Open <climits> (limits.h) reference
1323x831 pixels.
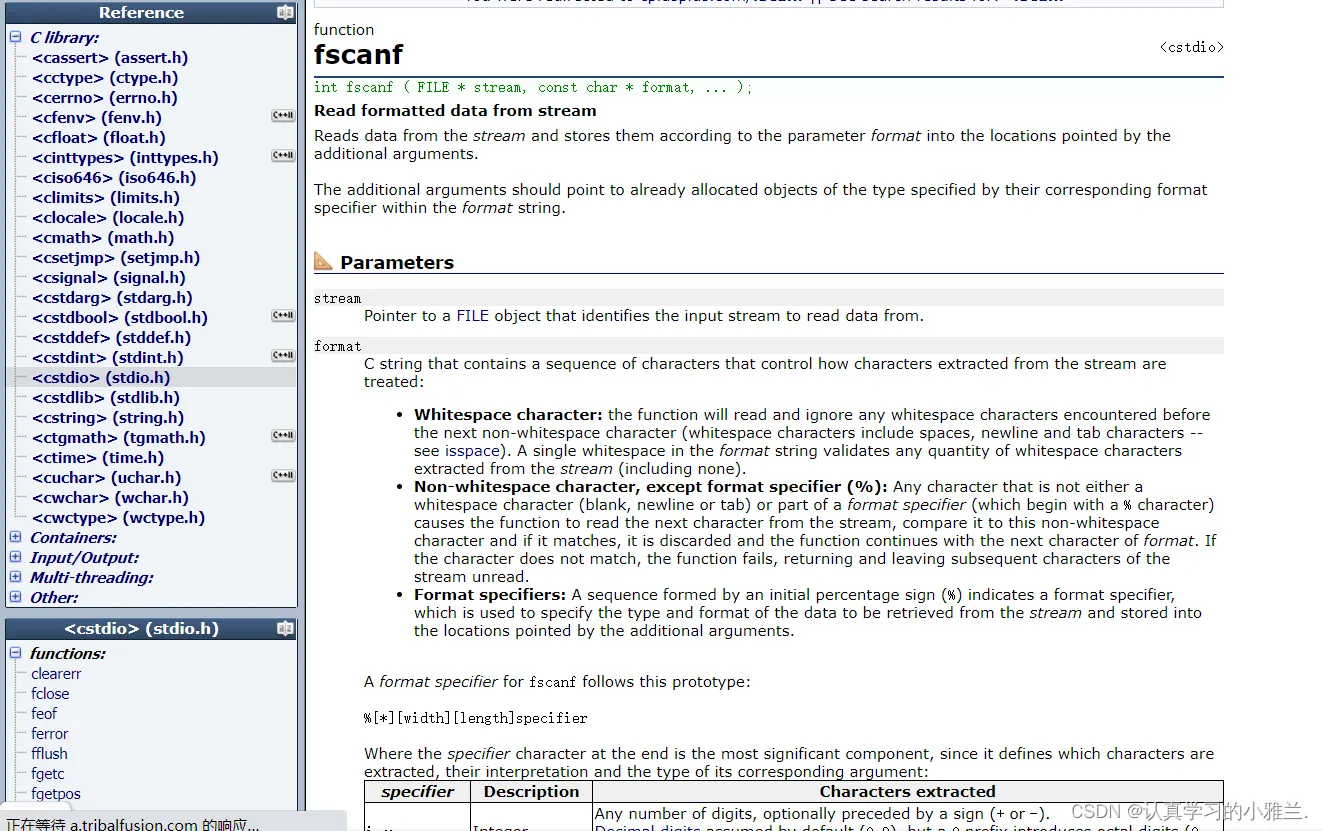click(106, 198)
